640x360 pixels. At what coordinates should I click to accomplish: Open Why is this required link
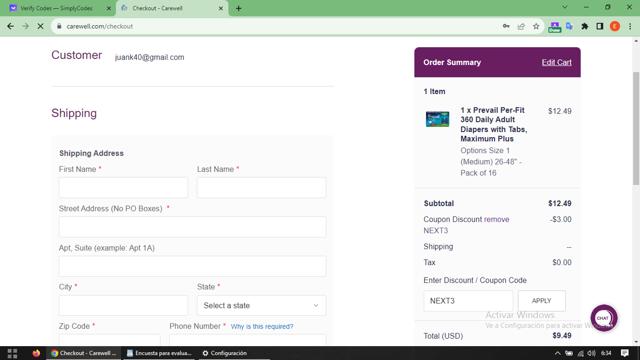click(x=262, y=327)
